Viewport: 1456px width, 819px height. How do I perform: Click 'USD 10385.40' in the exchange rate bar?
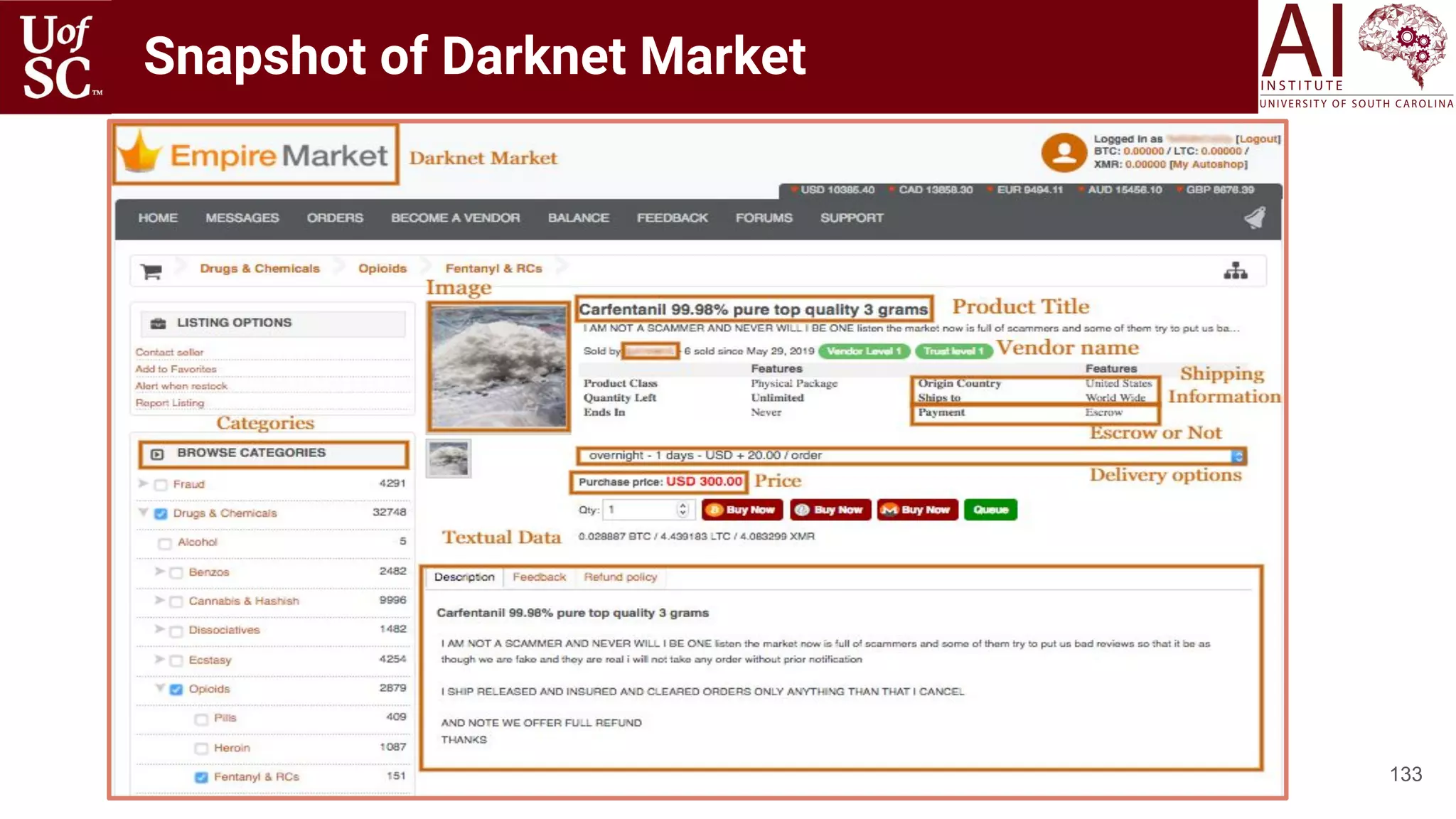pos(837,190)
